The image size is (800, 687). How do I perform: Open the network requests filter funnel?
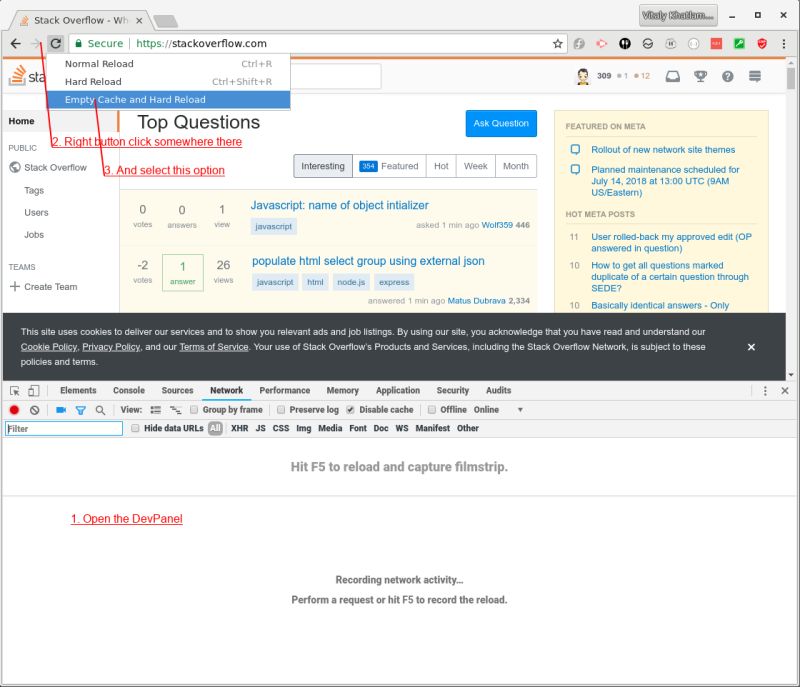82,409
